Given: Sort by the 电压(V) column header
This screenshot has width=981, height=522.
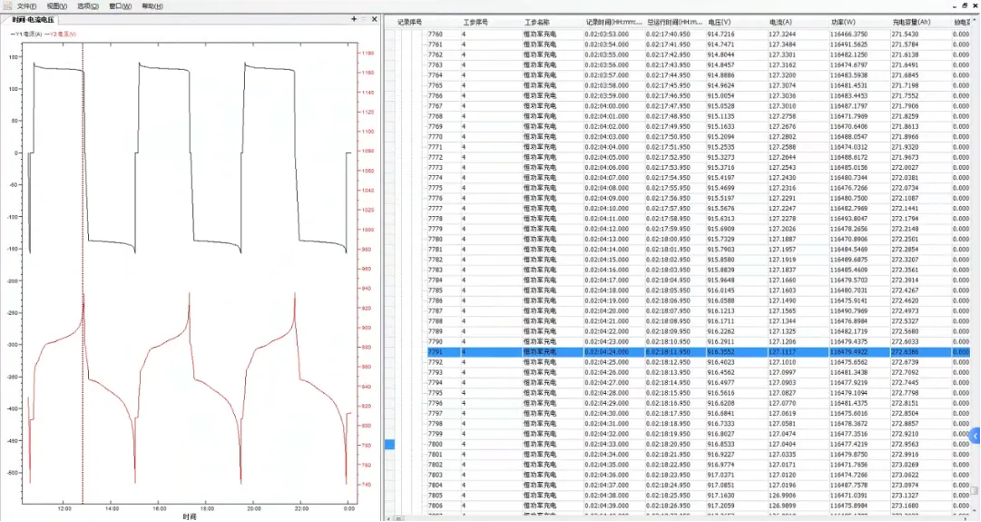Looking at the screenshot, I should pos(719,20).
